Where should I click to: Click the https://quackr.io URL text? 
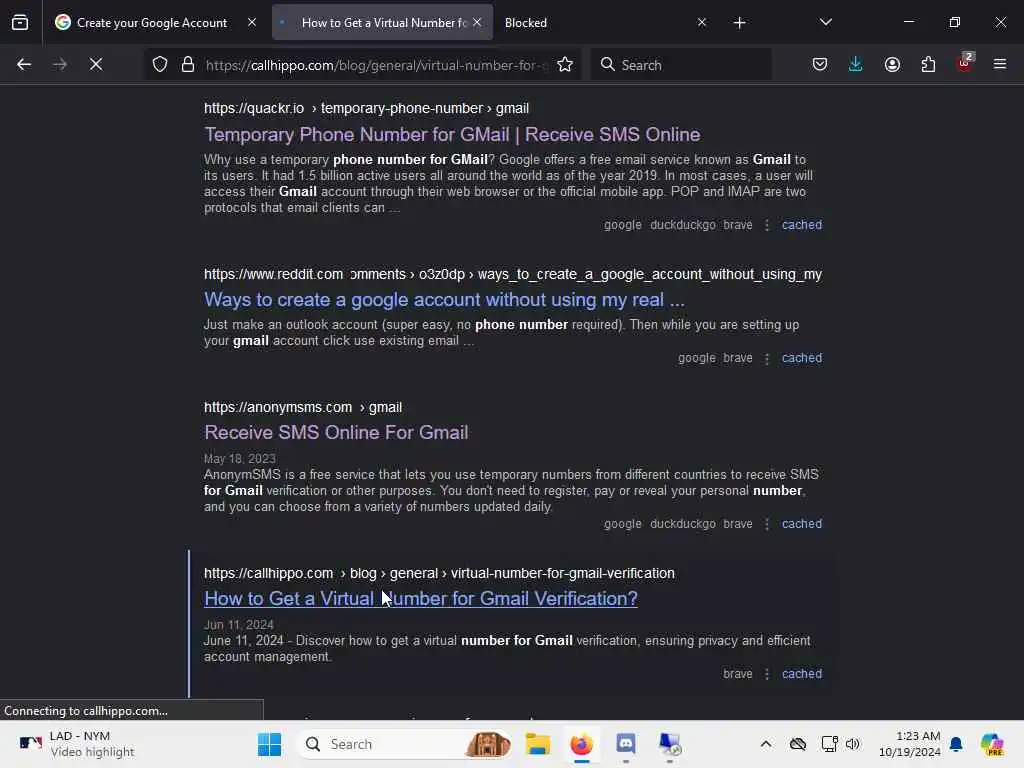point(254,108)
